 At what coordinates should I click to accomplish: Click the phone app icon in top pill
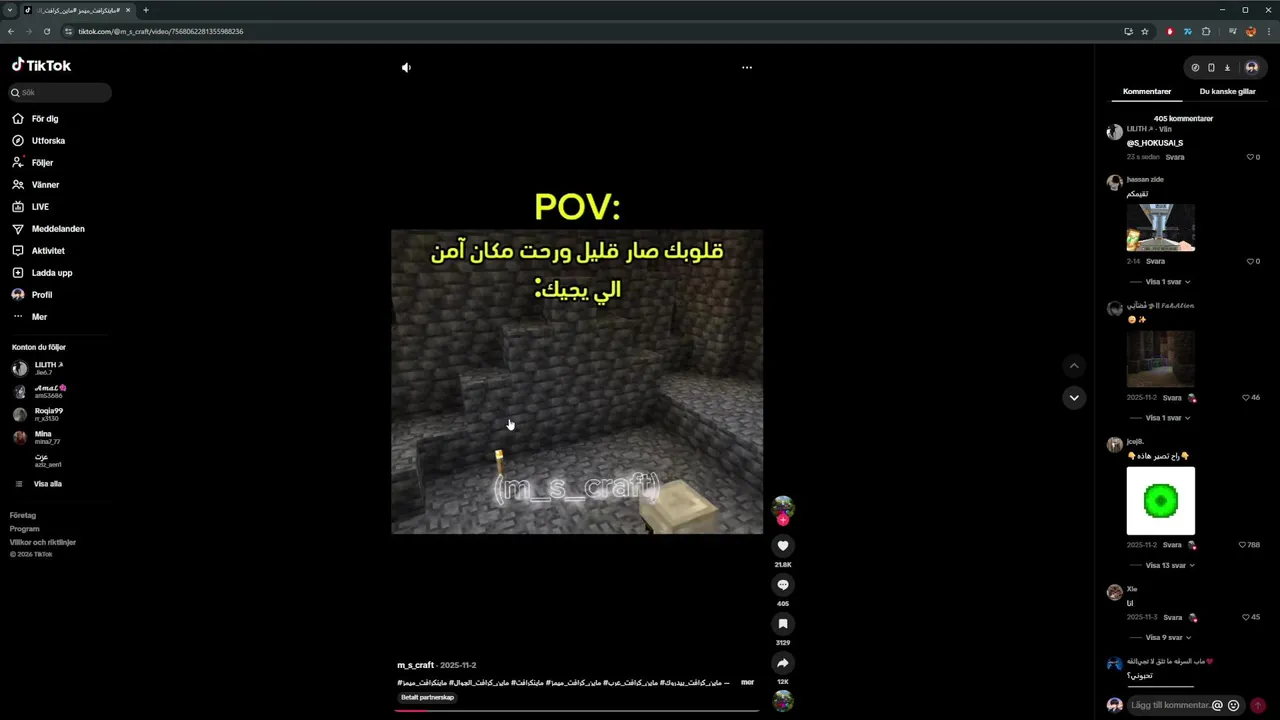pos(1211,68)
